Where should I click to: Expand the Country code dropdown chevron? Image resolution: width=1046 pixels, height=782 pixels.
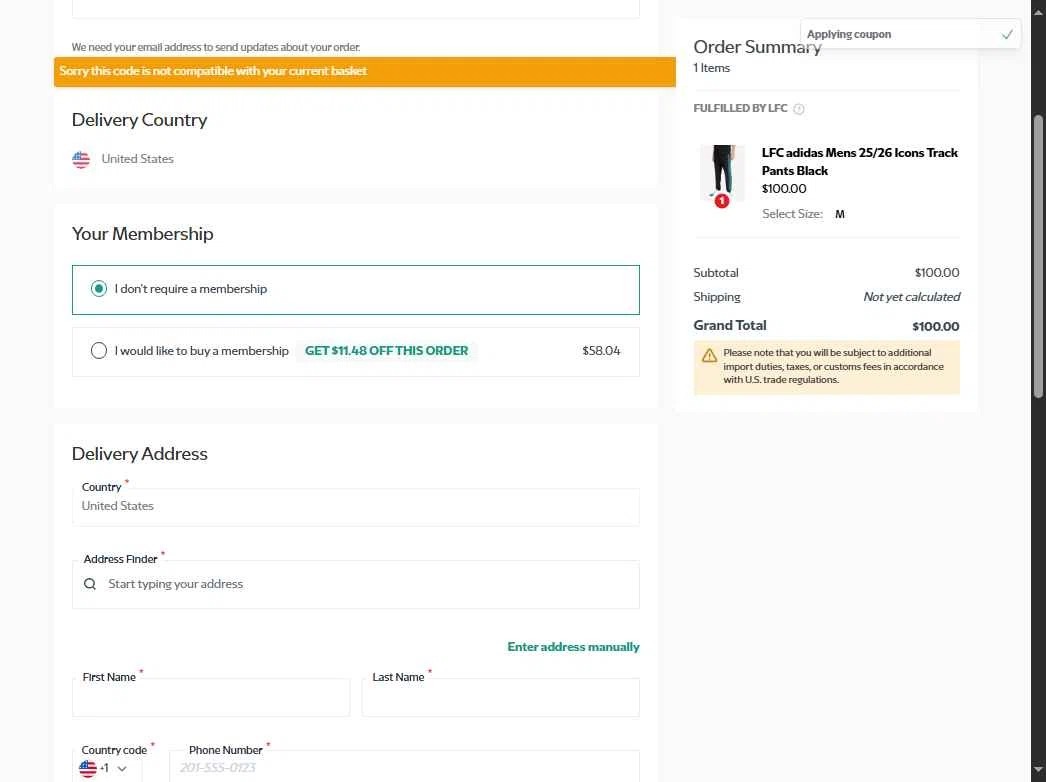point(122,769)
